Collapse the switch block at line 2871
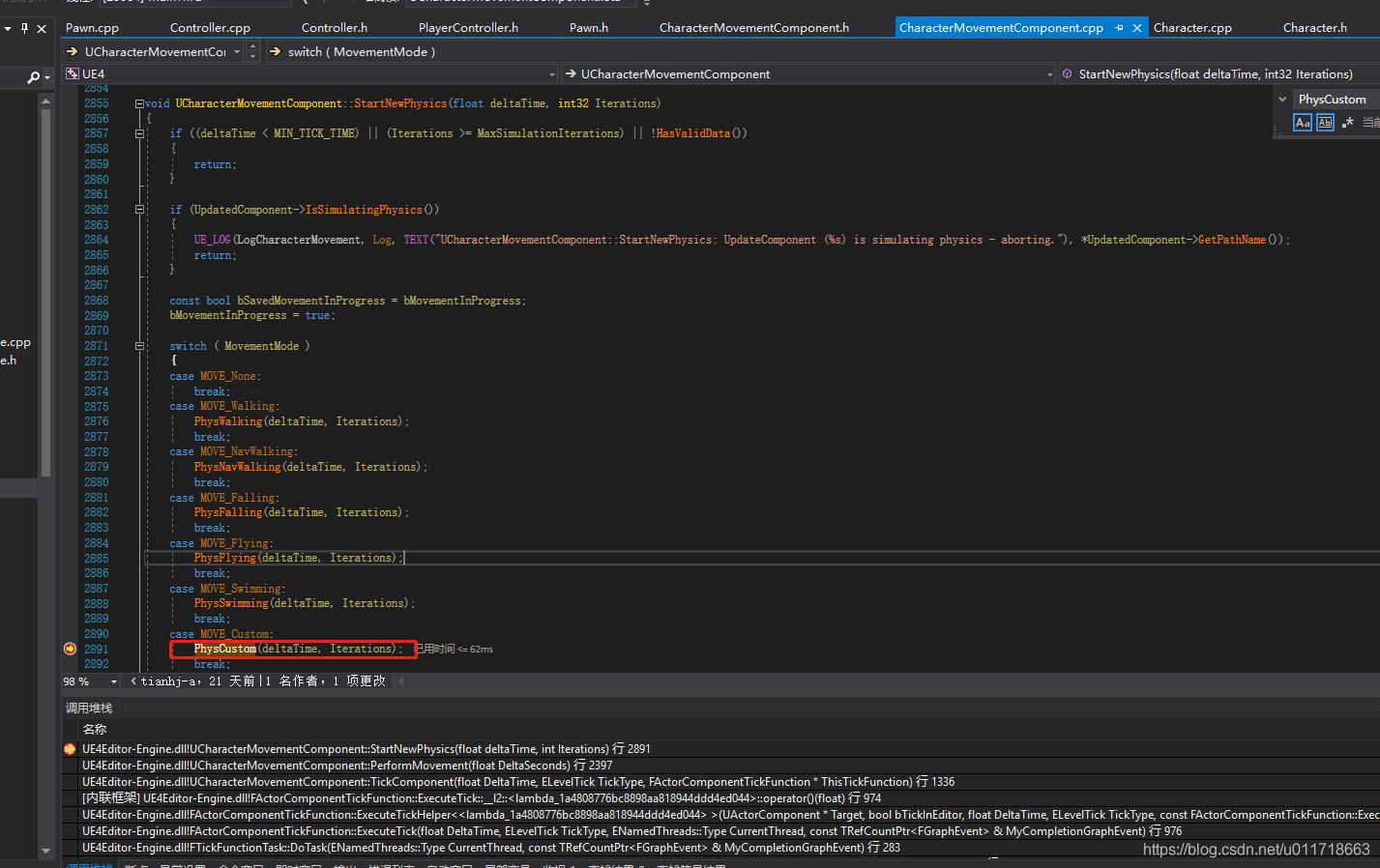 tap(139, 346)
